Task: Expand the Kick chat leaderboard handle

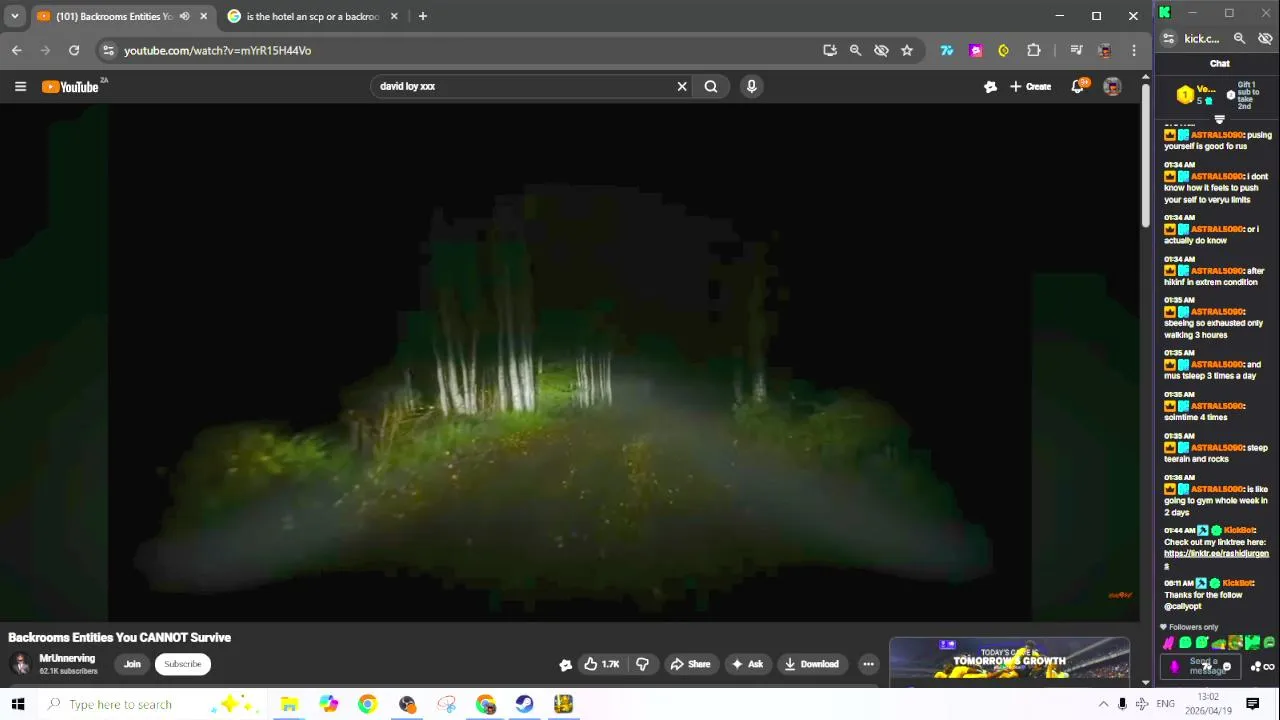Action: click(1219, 119)
